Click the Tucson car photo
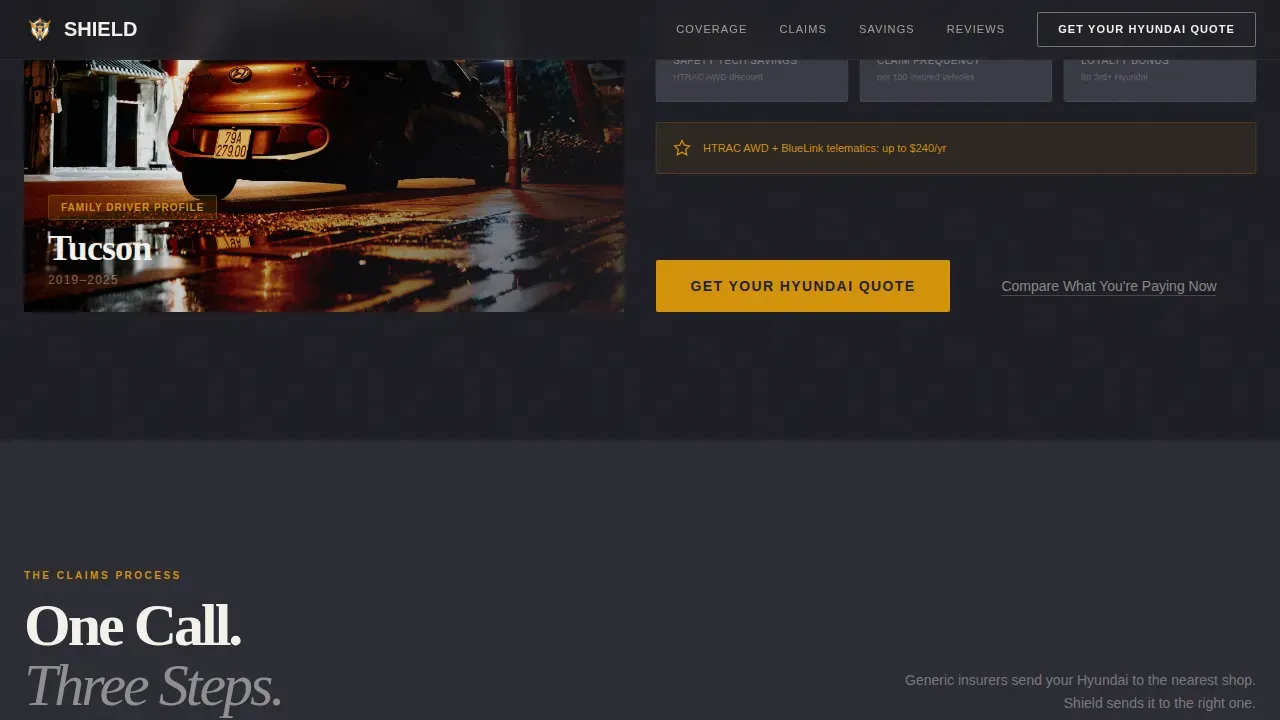This screenshot has width=1280, height=720. tap(324, 186)
